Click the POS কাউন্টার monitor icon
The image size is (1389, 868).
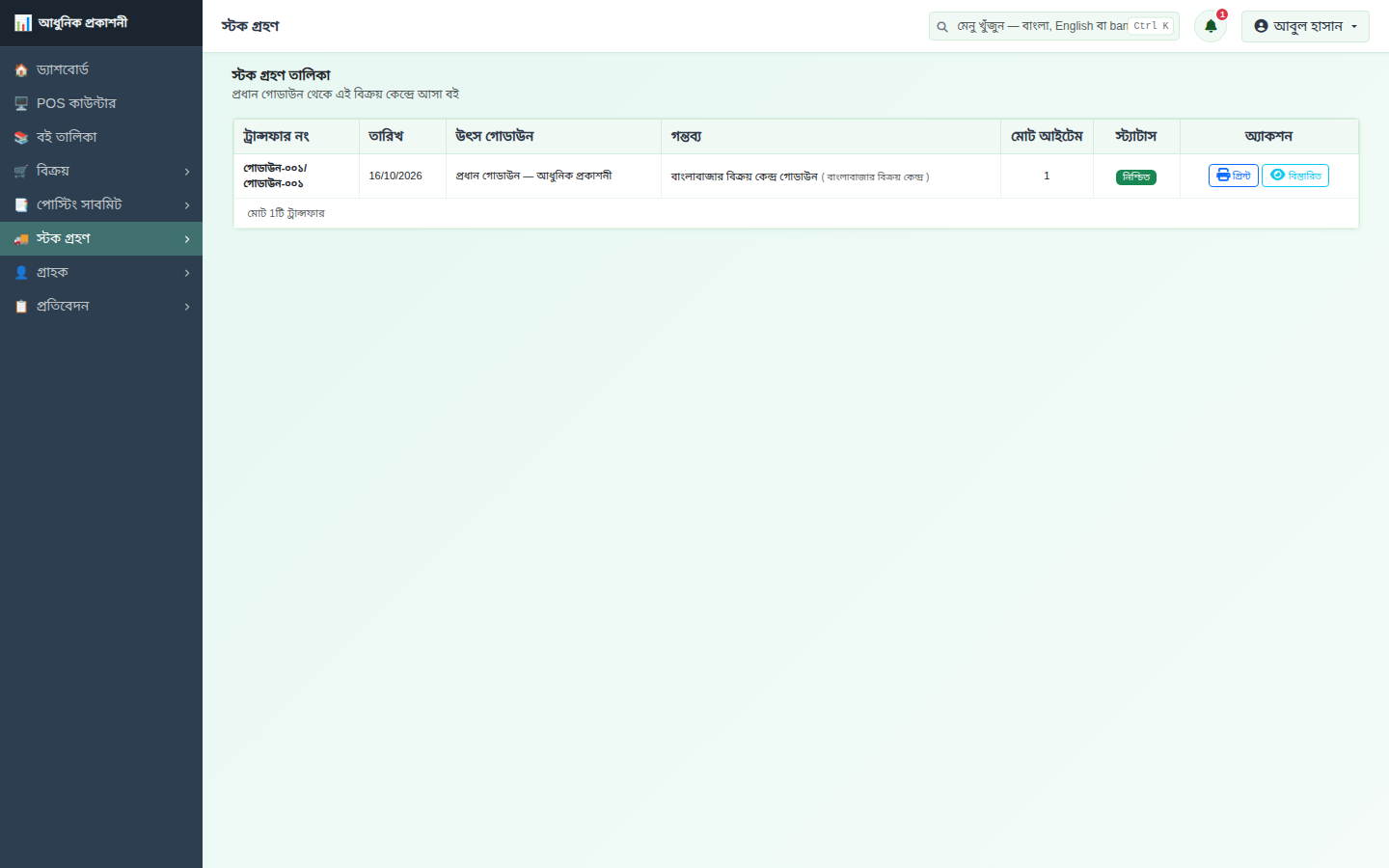point(21,103)
